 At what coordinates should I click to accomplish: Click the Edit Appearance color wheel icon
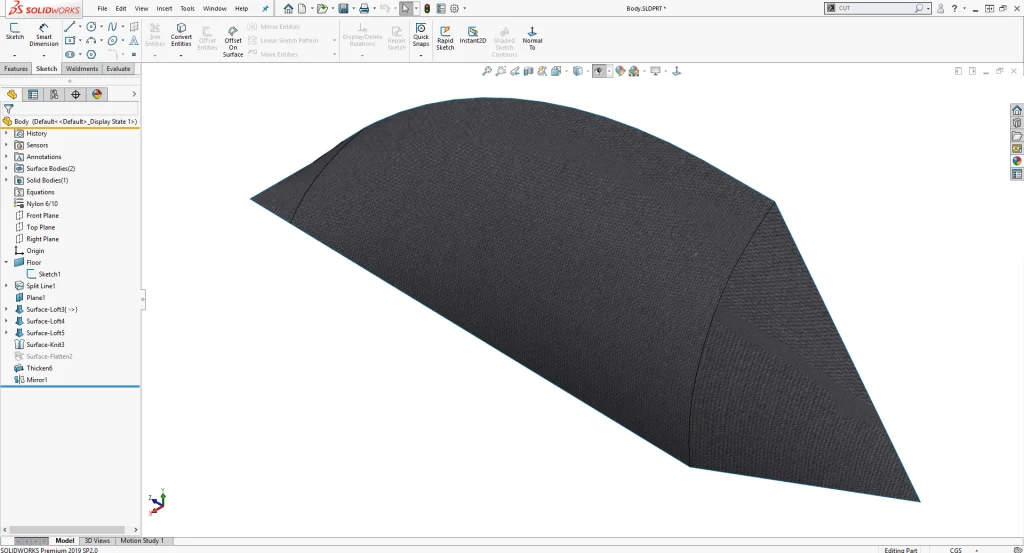[620, 71]
